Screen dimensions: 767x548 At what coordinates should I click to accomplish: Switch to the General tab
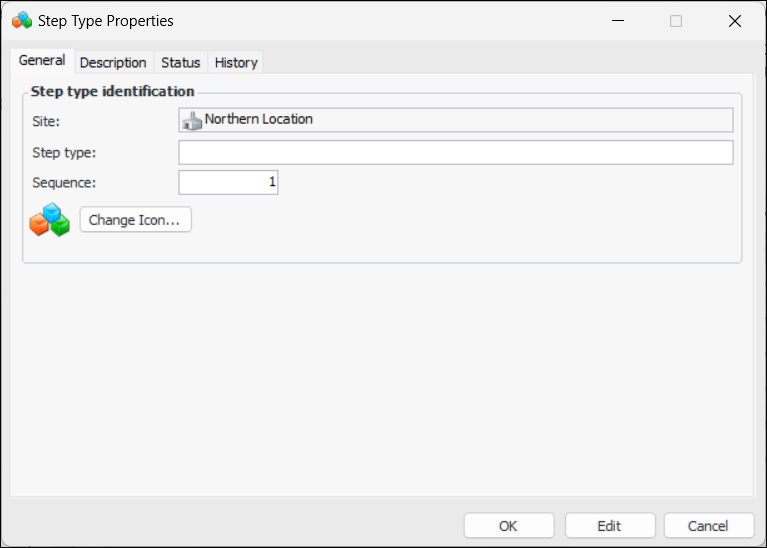(x=42, y=61)
